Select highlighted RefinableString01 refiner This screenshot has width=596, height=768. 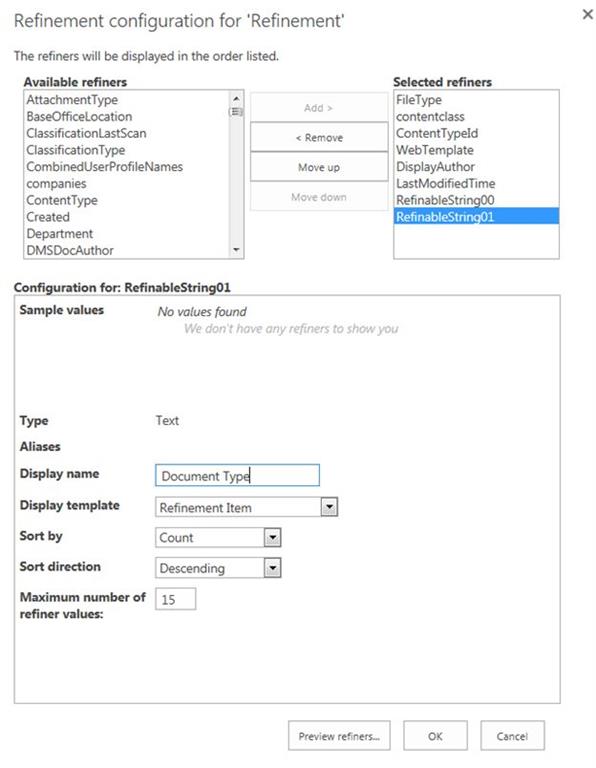coord(476,216)
